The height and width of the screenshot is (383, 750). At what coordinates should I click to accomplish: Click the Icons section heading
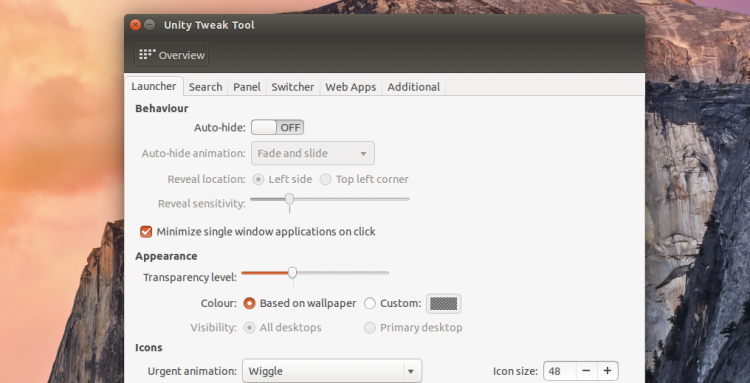tap(149, 348)
